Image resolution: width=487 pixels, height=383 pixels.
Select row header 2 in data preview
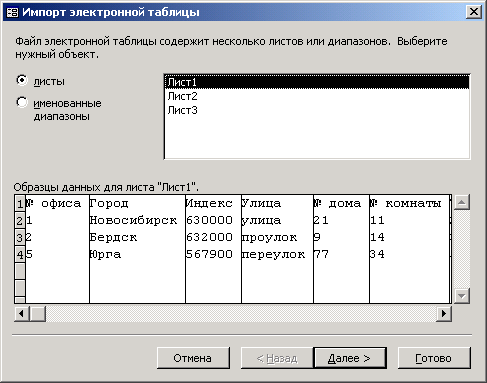pyautogui.click(x=20, y=220)
